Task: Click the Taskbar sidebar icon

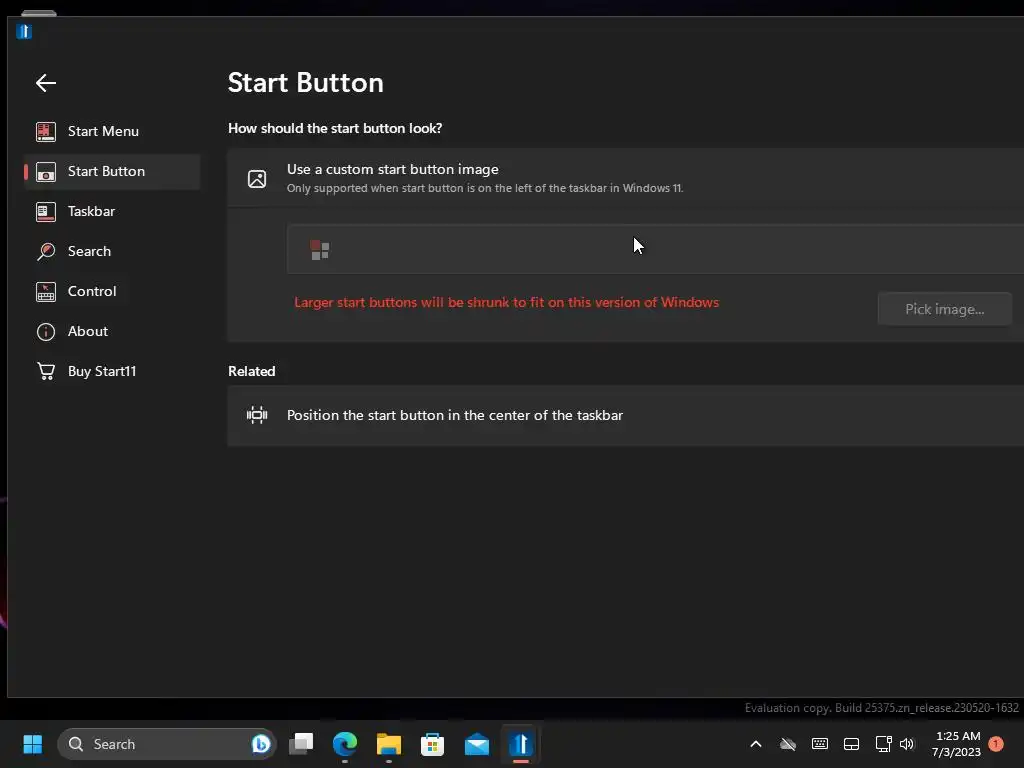Action: pyautogui.click(x=46, y=212)
